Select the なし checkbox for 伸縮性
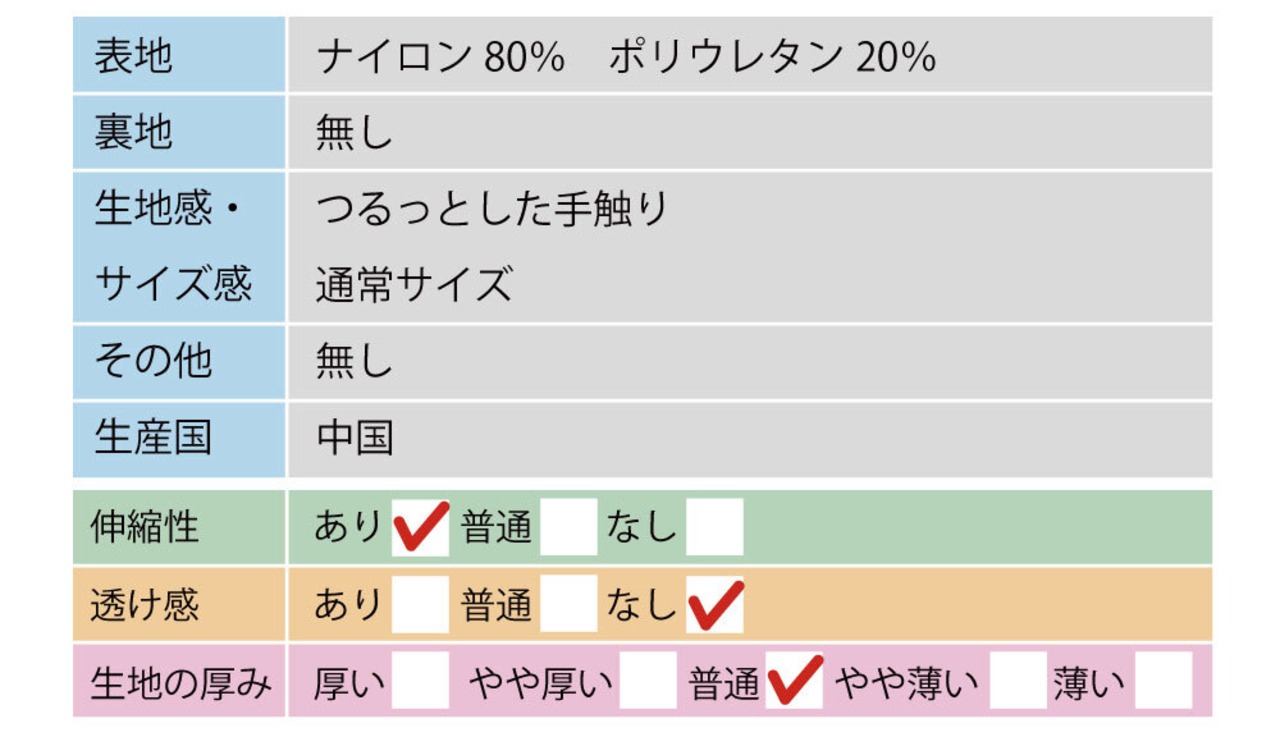Image resolution: width=1280 pixels, height=746 pixels. click(x=714, y=527)
